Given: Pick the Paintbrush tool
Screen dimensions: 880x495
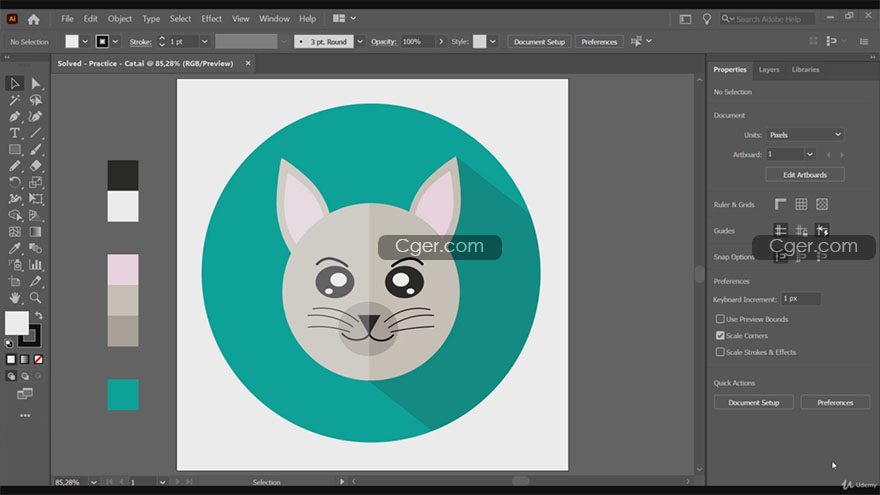Looking at the screenshot, I should click(36, 149).
